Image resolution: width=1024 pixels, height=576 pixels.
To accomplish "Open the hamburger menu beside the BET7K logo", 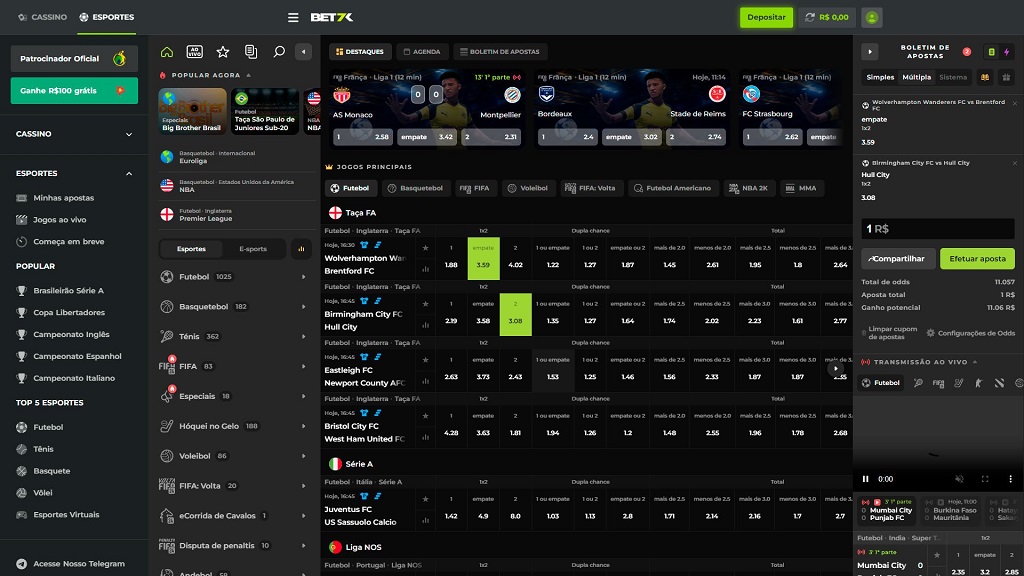I will coord(293,18).
